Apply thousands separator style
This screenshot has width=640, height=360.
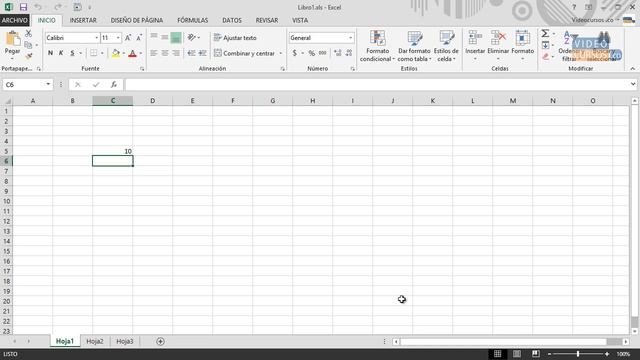(x=322, y=53)
